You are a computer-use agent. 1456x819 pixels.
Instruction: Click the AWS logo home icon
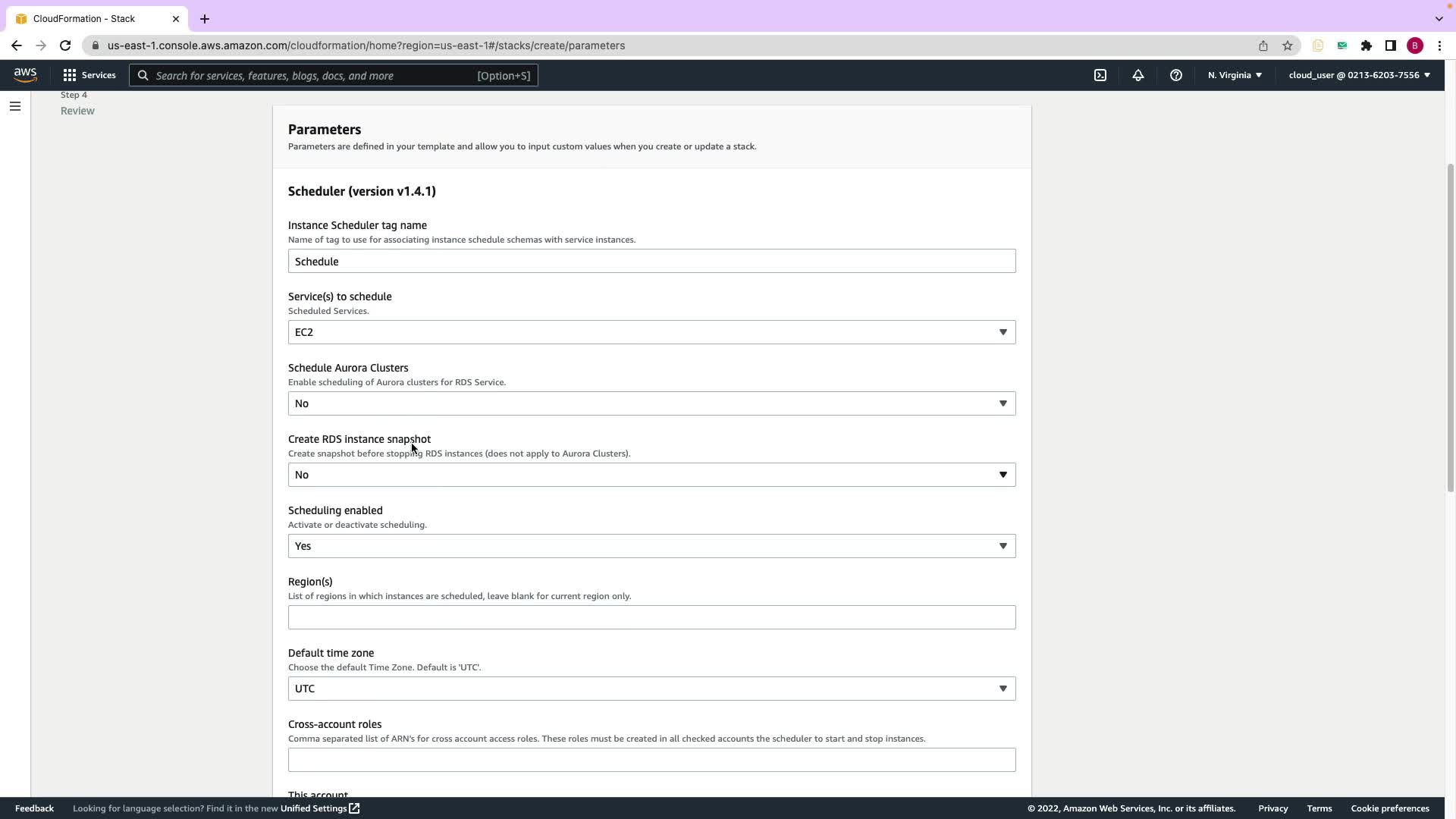click(x=25, y=75)
